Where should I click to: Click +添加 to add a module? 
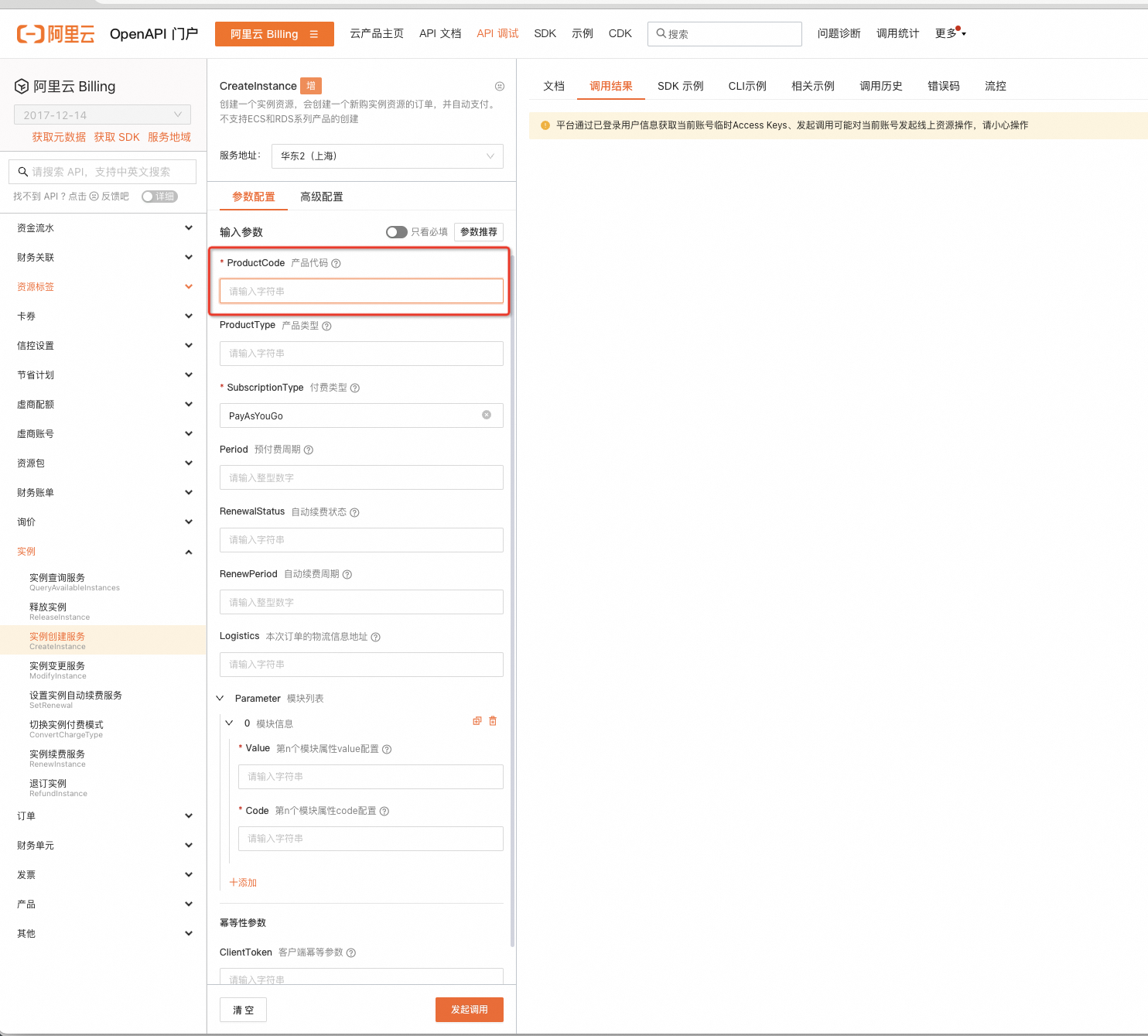(243, 883)
